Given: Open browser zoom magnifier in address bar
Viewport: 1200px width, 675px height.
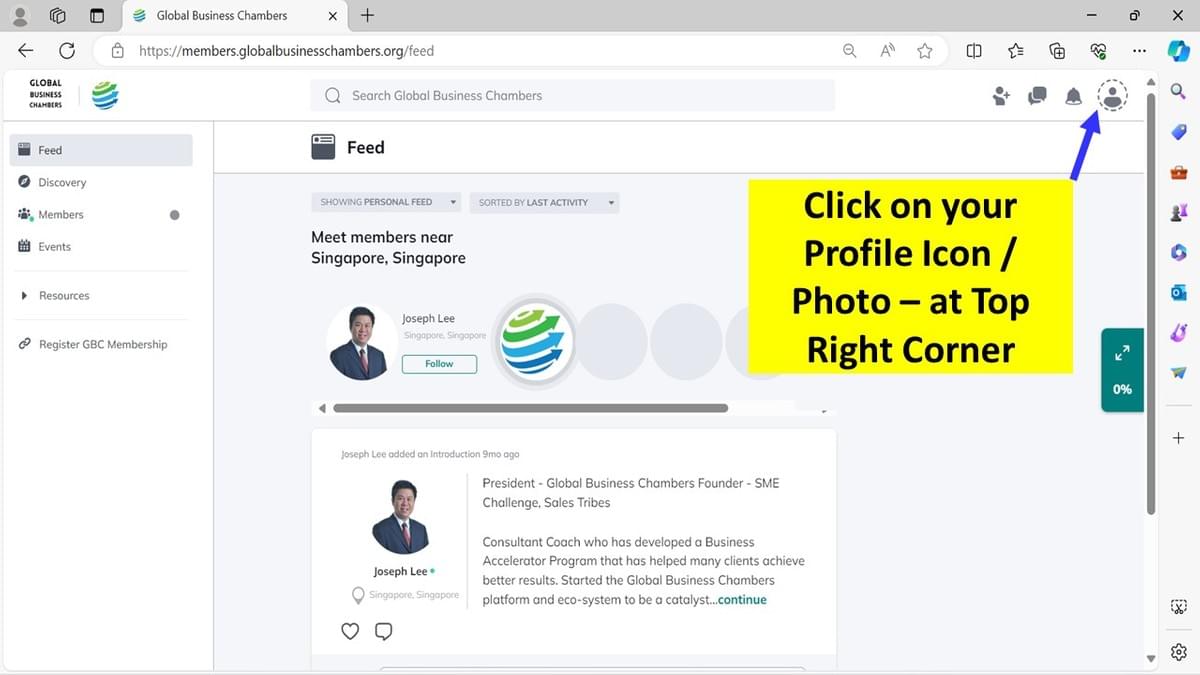Looking at the screenshot, I should (x=849, y=50).
